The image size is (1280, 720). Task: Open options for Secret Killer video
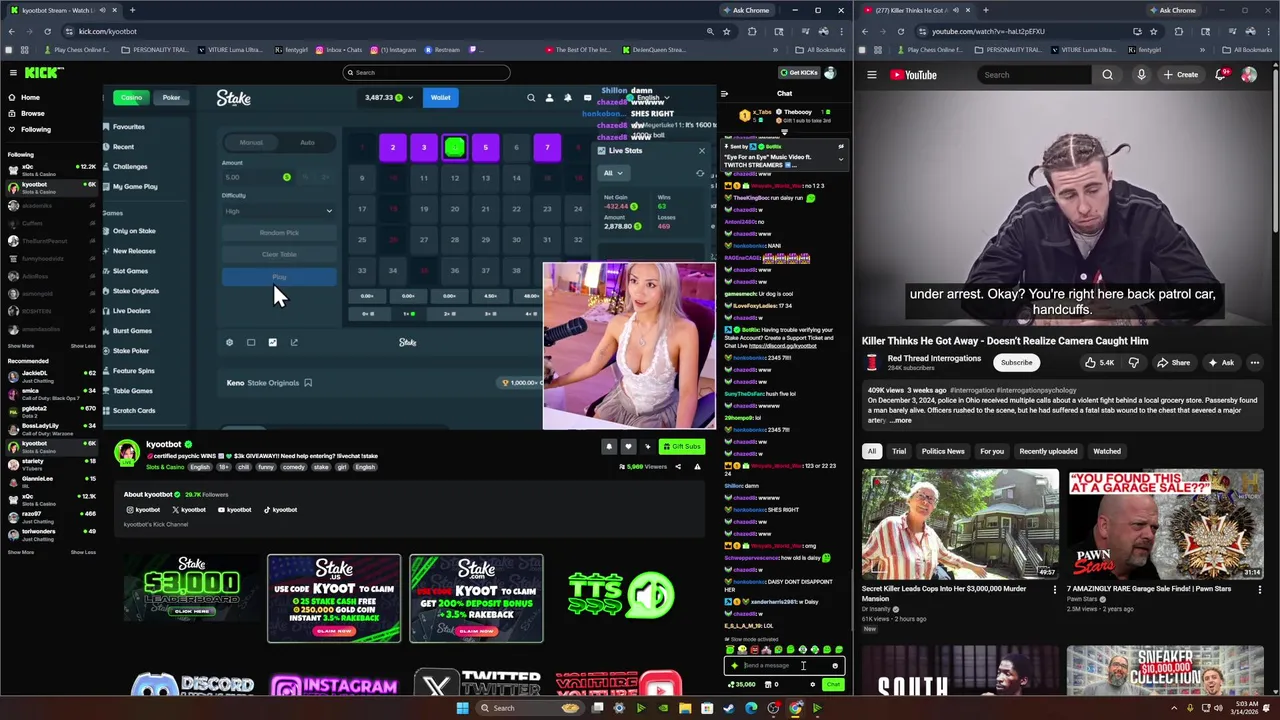(1054, 589)
